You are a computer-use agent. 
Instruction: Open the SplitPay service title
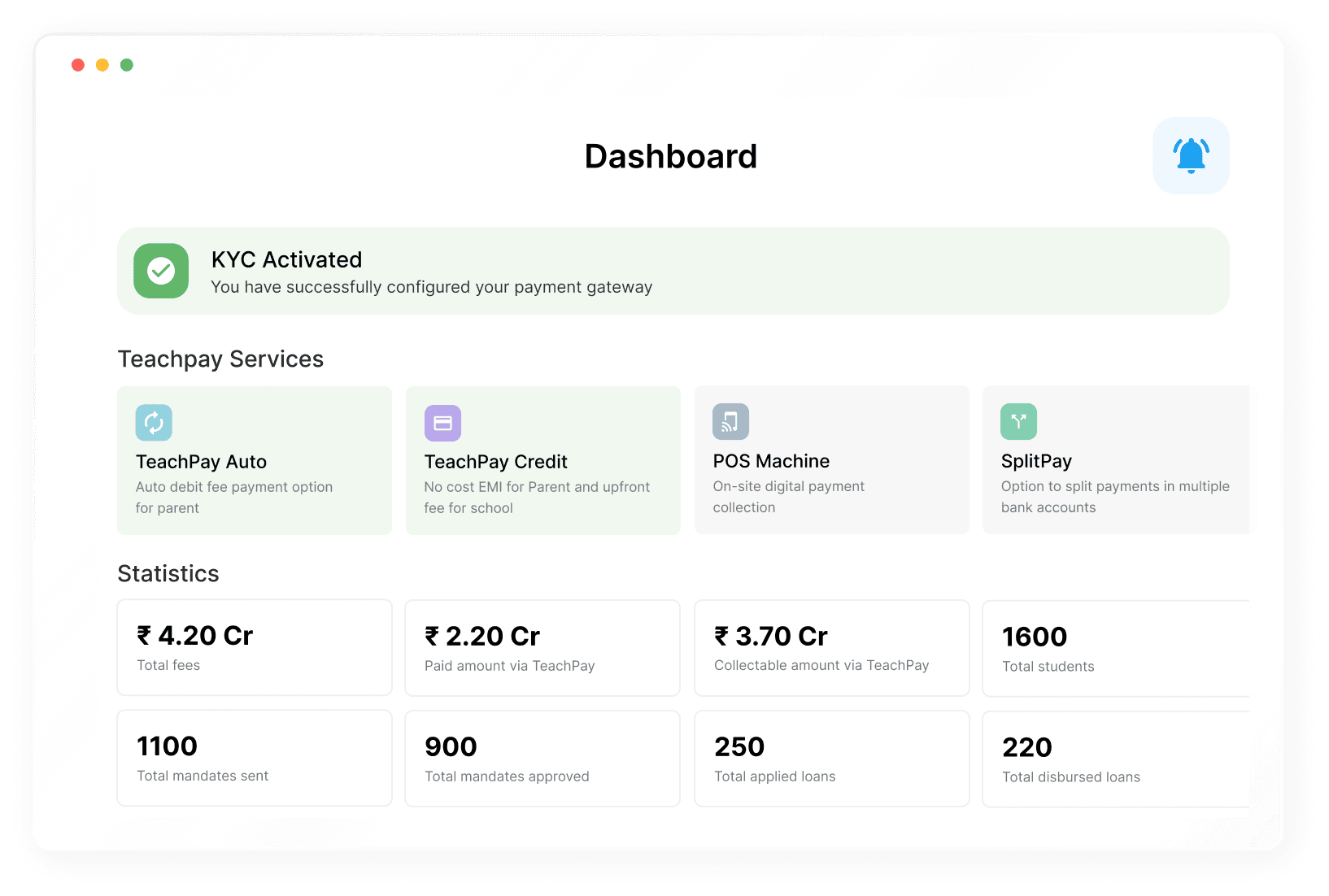click(x=1036, y=461)
